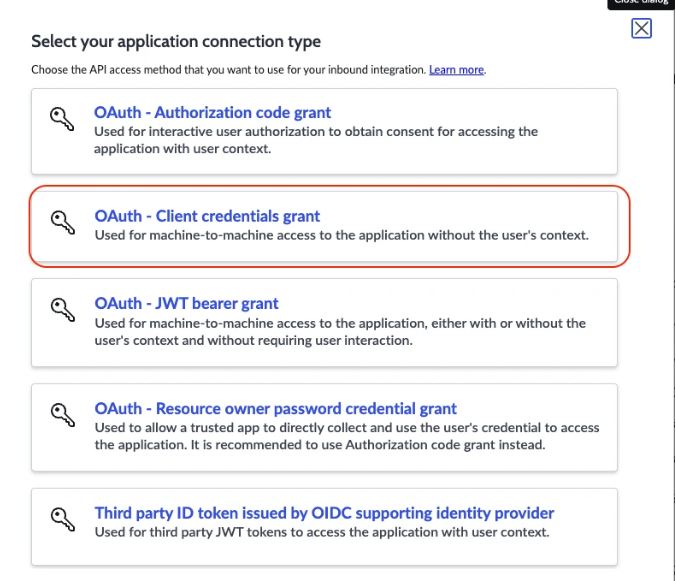
Task: Click the 'Select your application connection type' heading
Action: pos(176,41)
